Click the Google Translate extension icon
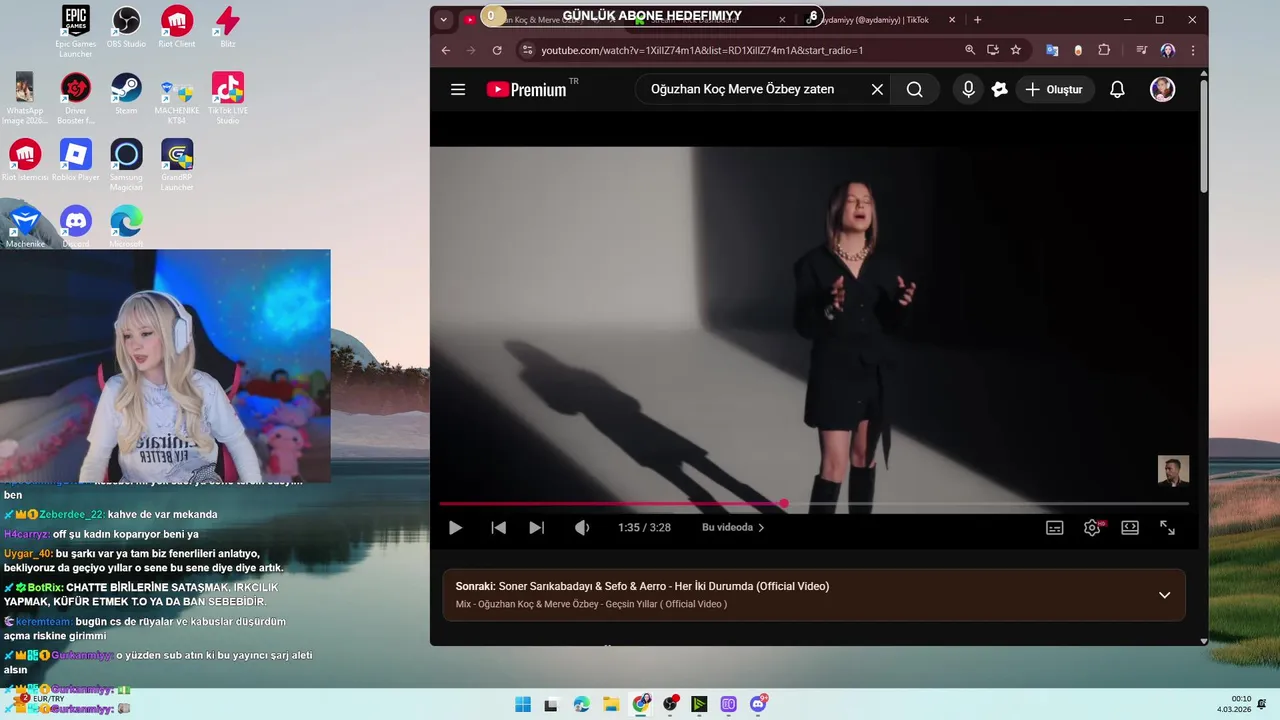Screen dimensions: 1280x720 point(1052,50)
